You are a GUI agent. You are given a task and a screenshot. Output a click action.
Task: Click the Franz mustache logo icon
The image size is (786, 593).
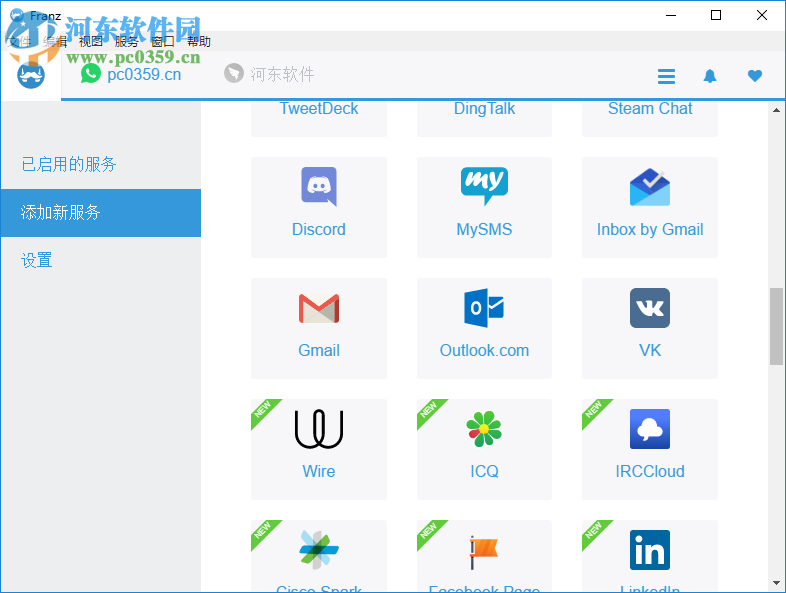point(31,76)
